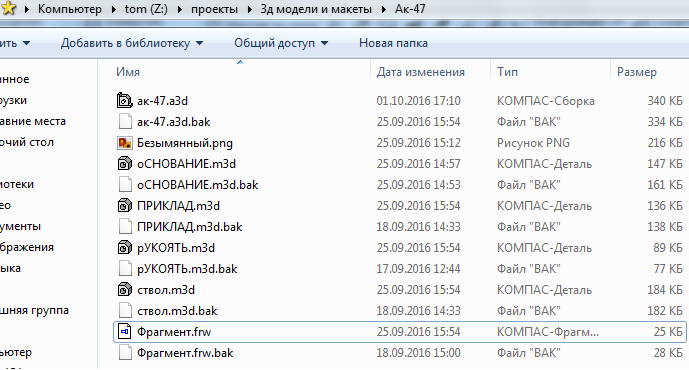689x370 pixels.
Task: Select the ПРИКЛАД.m3d part icon
Action: tap(125, 206)
